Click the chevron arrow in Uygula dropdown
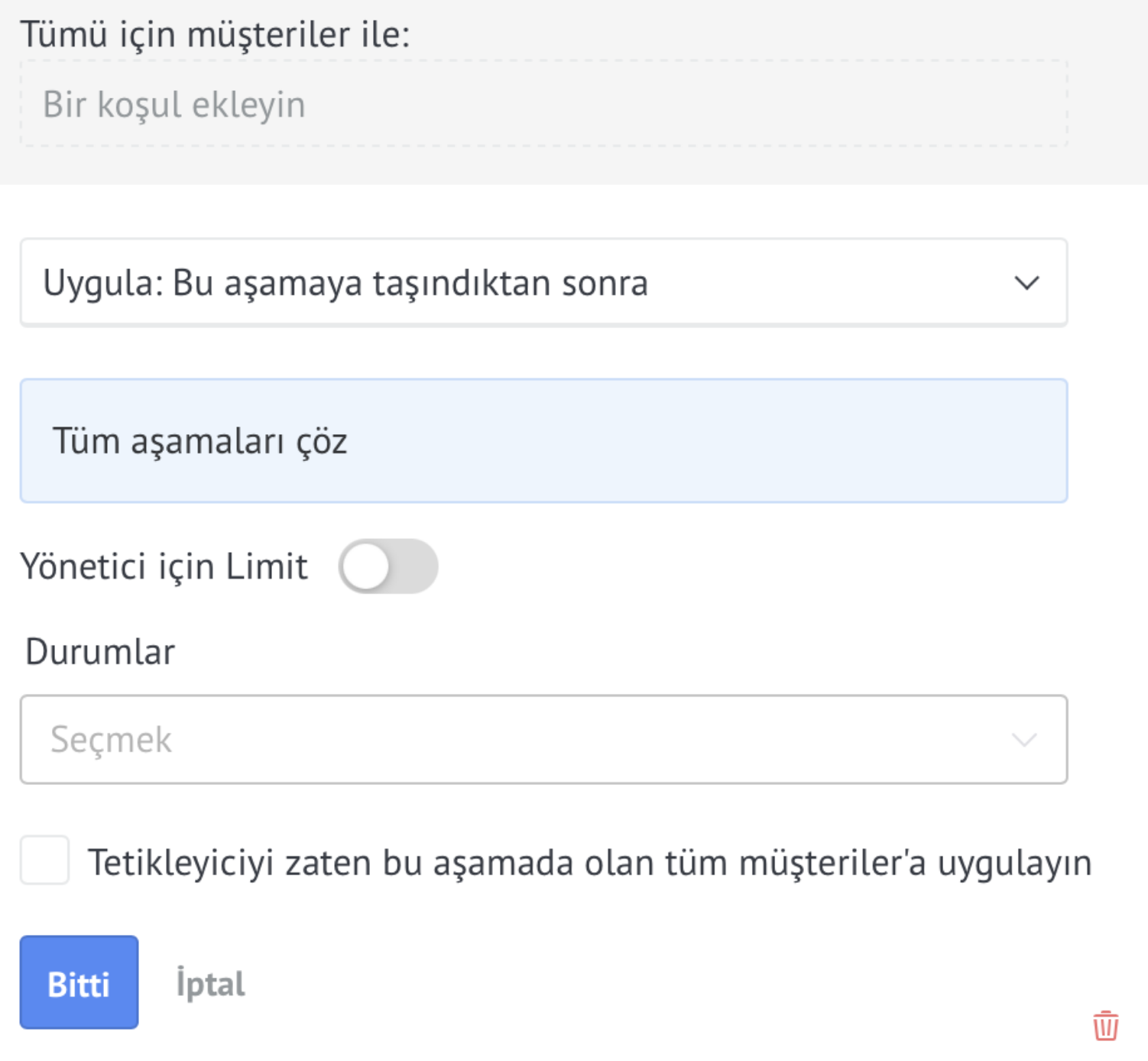 [1026, 283]
